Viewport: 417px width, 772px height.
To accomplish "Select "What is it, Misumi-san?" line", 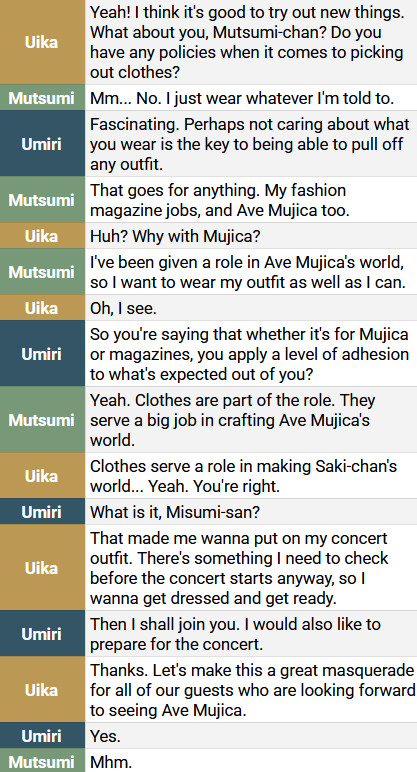I will click(174, 512).
